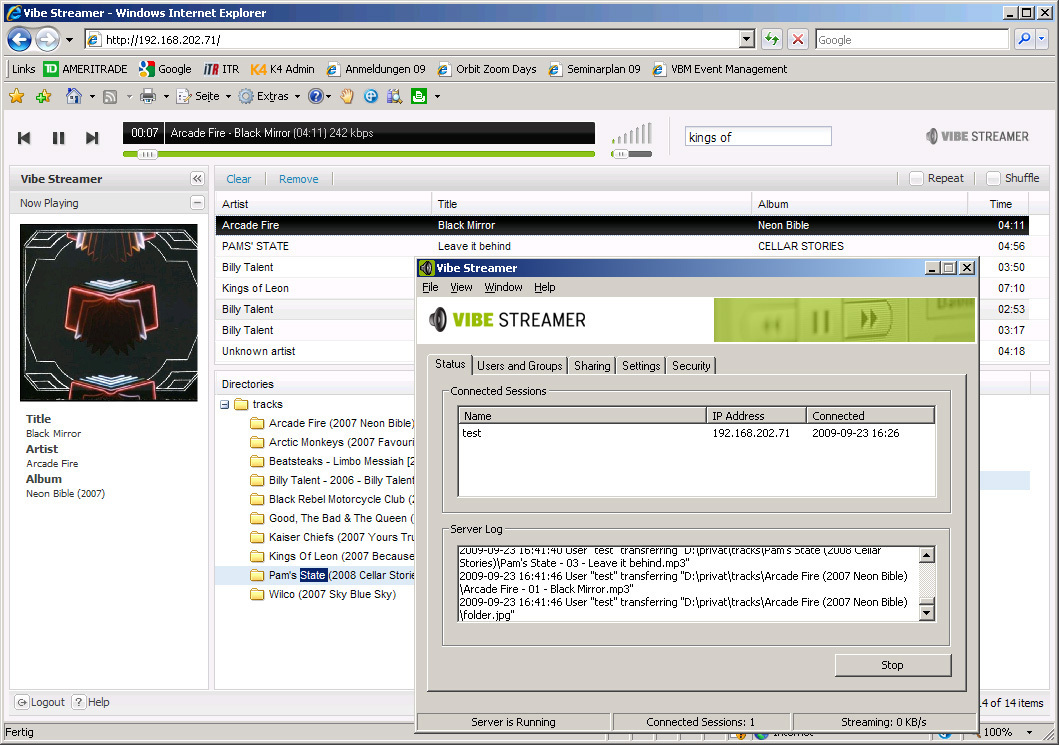
Task: Open the Favorites star icon
Action: coord(17,96)
